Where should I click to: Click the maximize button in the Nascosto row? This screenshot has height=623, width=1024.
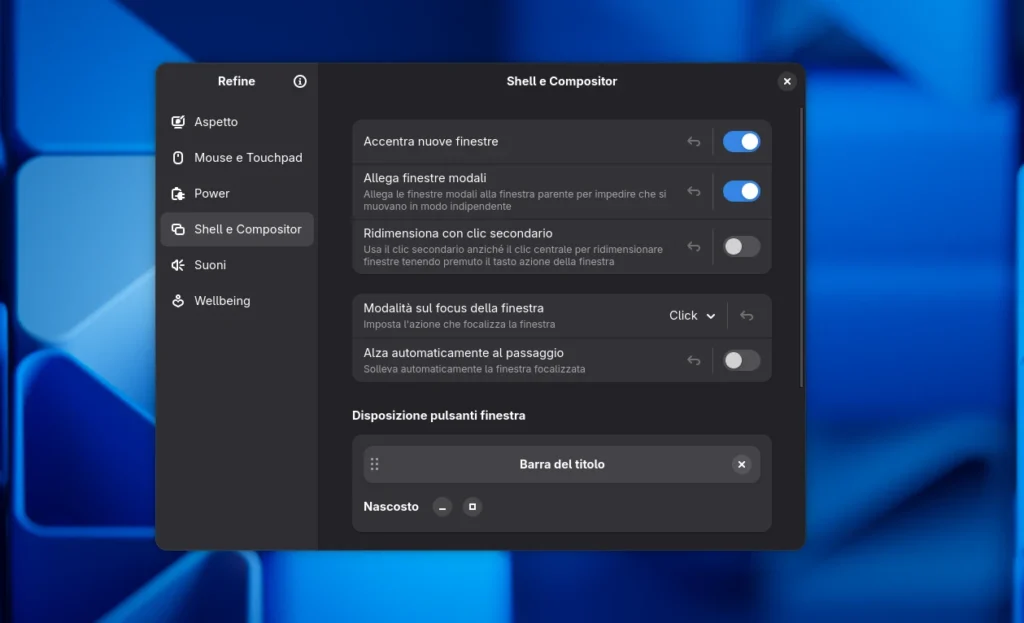[x=471, y=507]
